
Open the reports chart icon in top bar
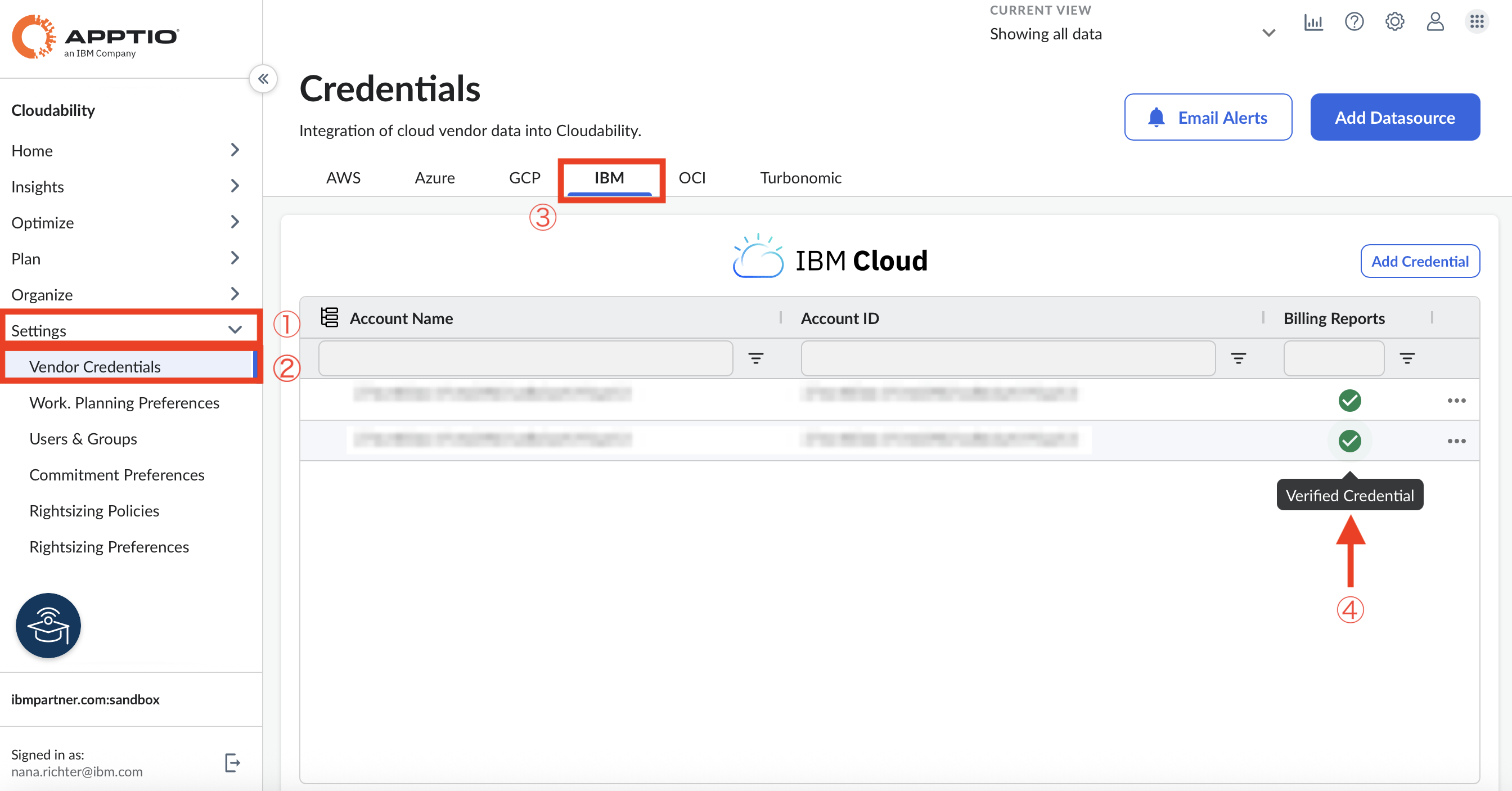(1314, 22)
